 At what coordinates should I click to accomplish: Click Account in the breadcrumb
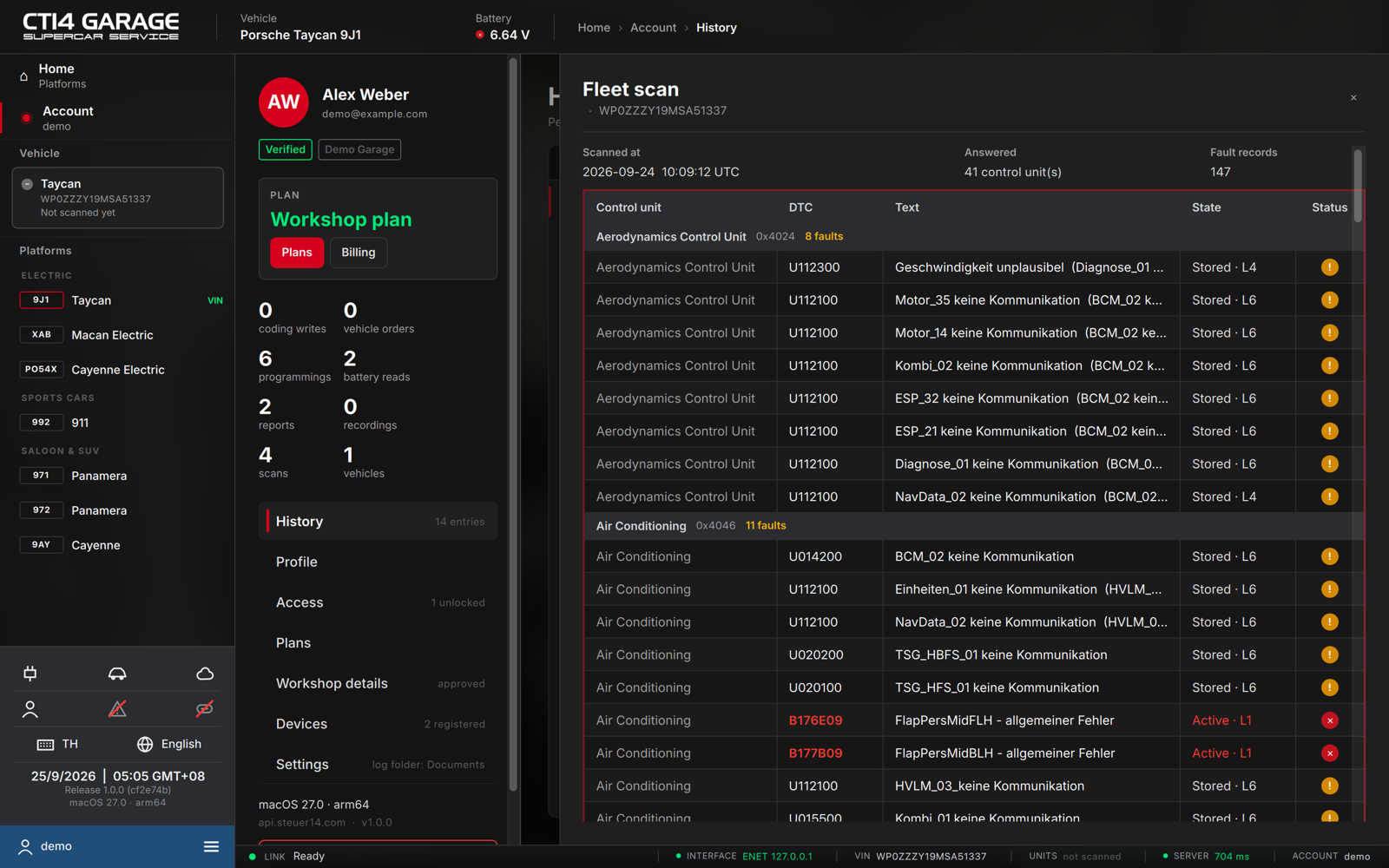pos(653,28)
